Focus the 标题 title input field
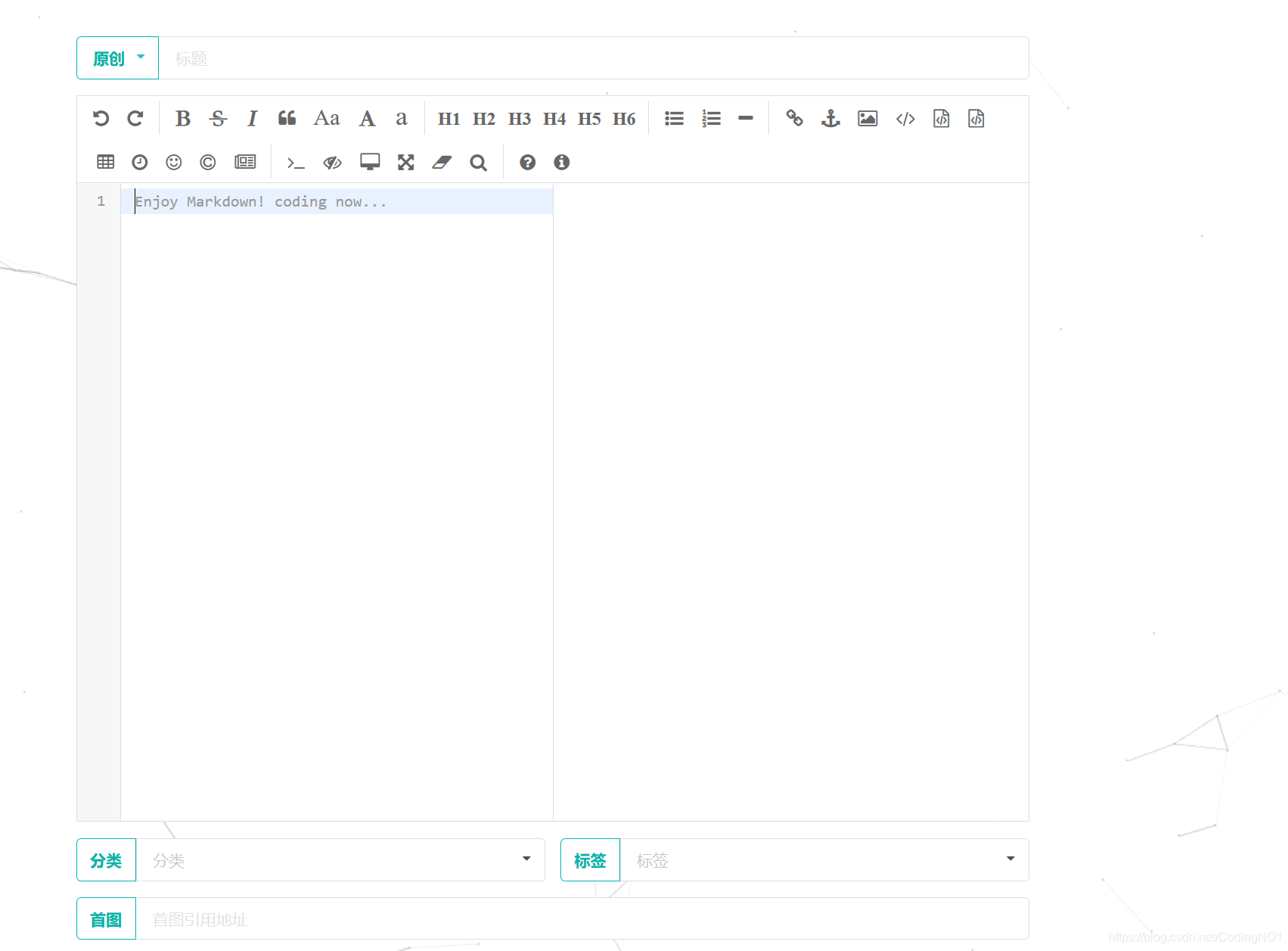Viewport: 1288px width, 951px height. [x=594, y=58]
